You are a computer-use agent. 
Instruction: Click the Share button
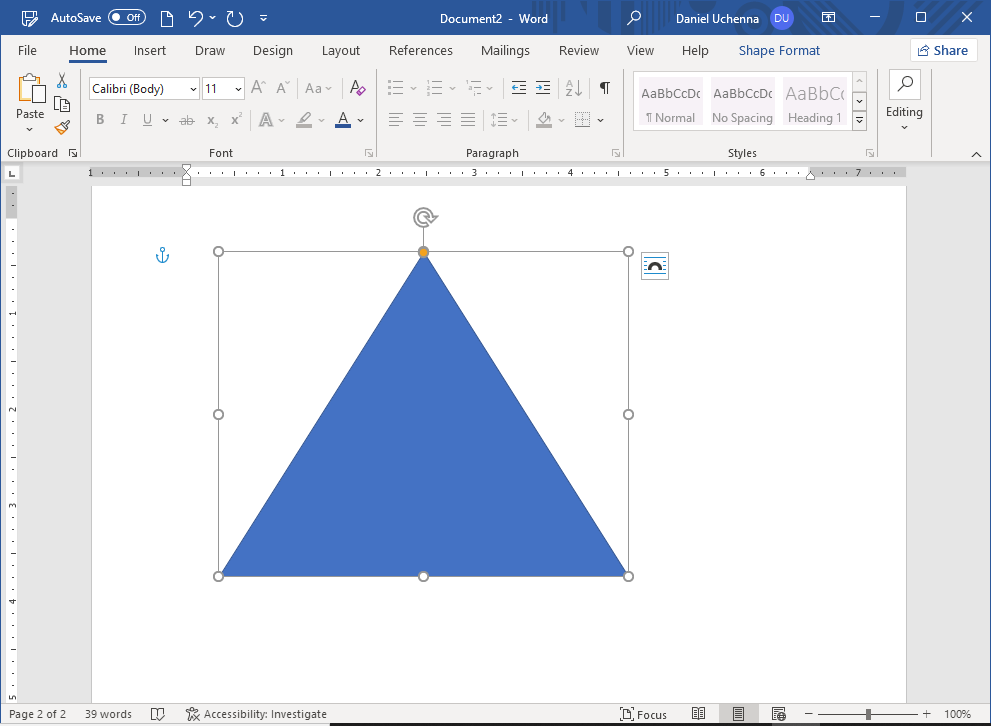point(943,49)
